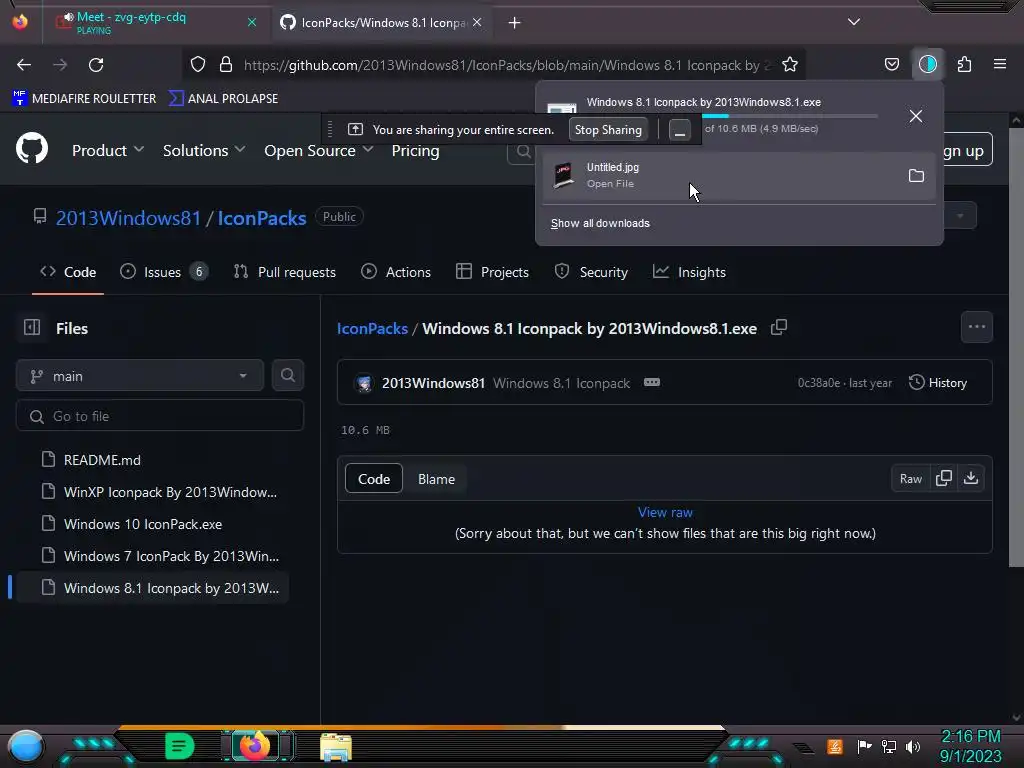The height and width of the screenshot is (768, 1024).
Task: Open File Explorer from the taskbar
Action: [336, 746]
